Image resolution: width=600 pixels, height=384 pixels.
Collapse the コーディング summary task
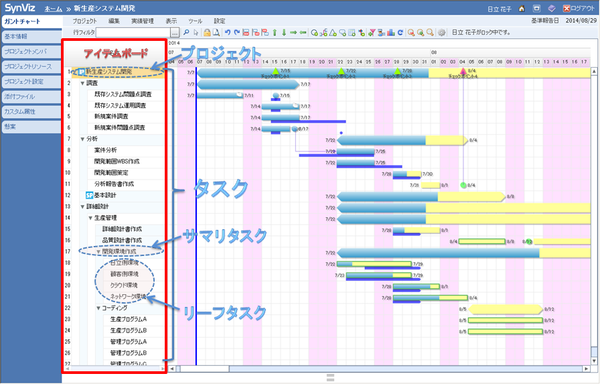[x=98, y=308]
